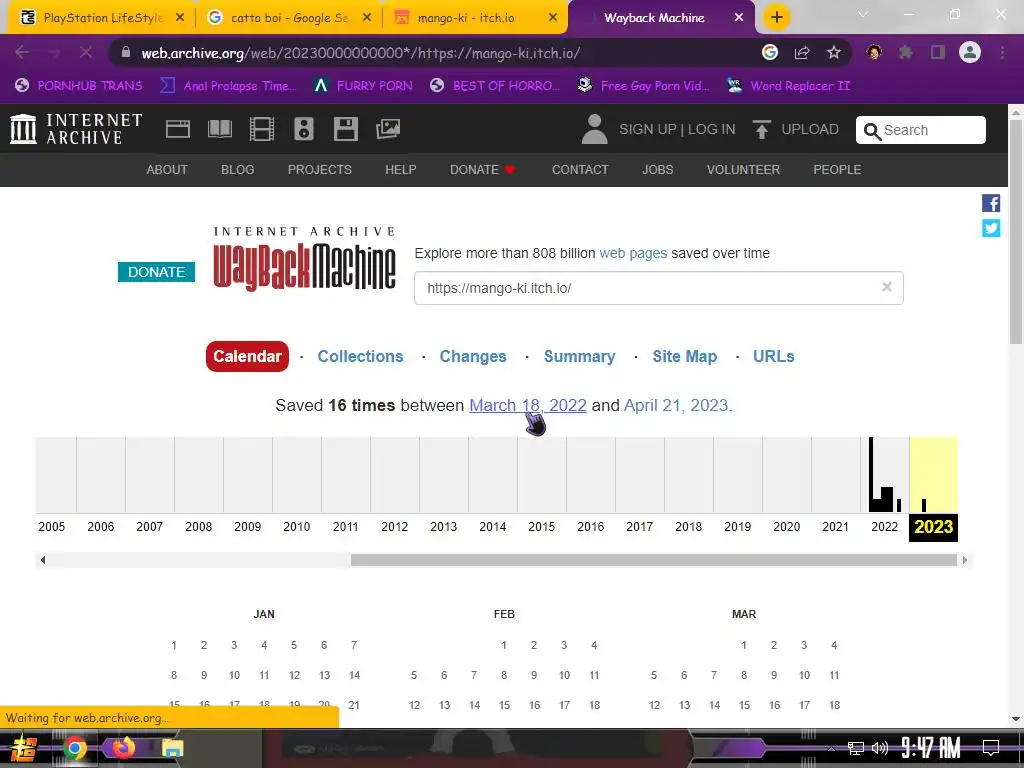Open PROJECTS in the archive nav
Image resolution: width=1024 pixels, height=768 pixels.
click(x=319, y=170)
